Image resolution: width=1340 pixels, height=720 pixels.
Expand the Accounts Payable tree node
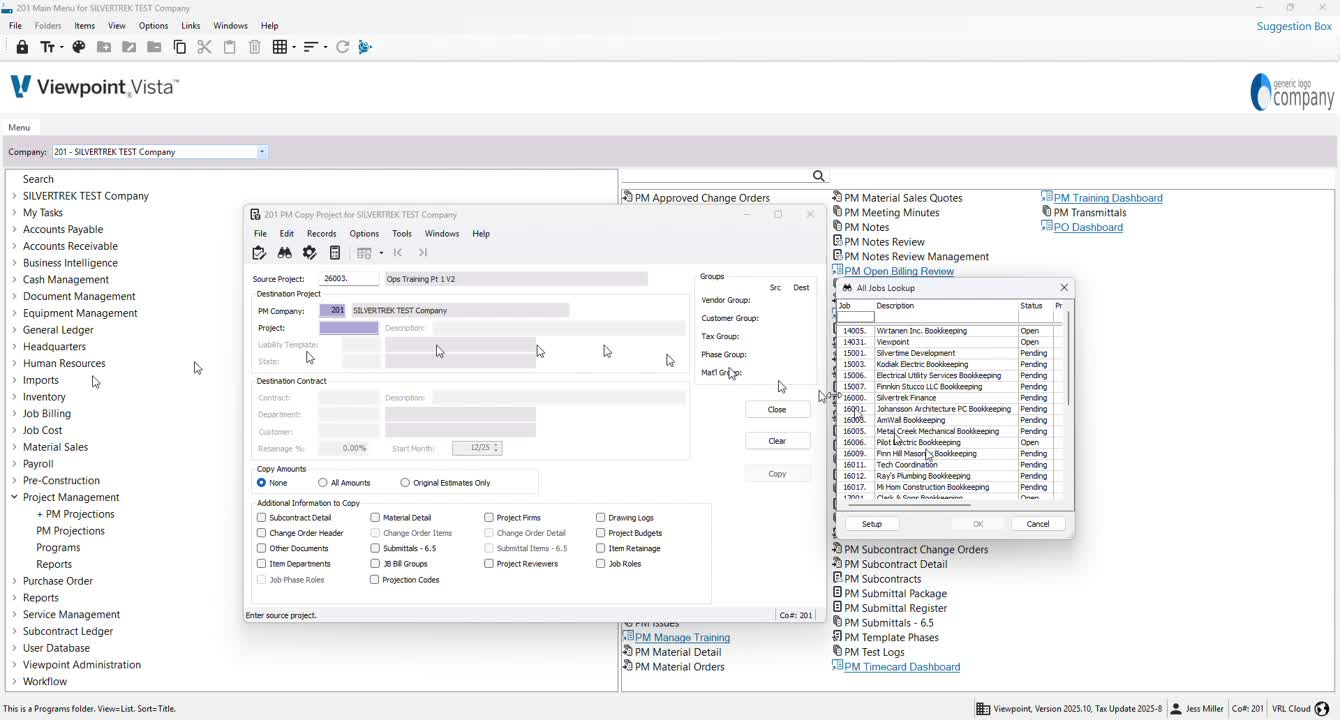pos(14,229)
